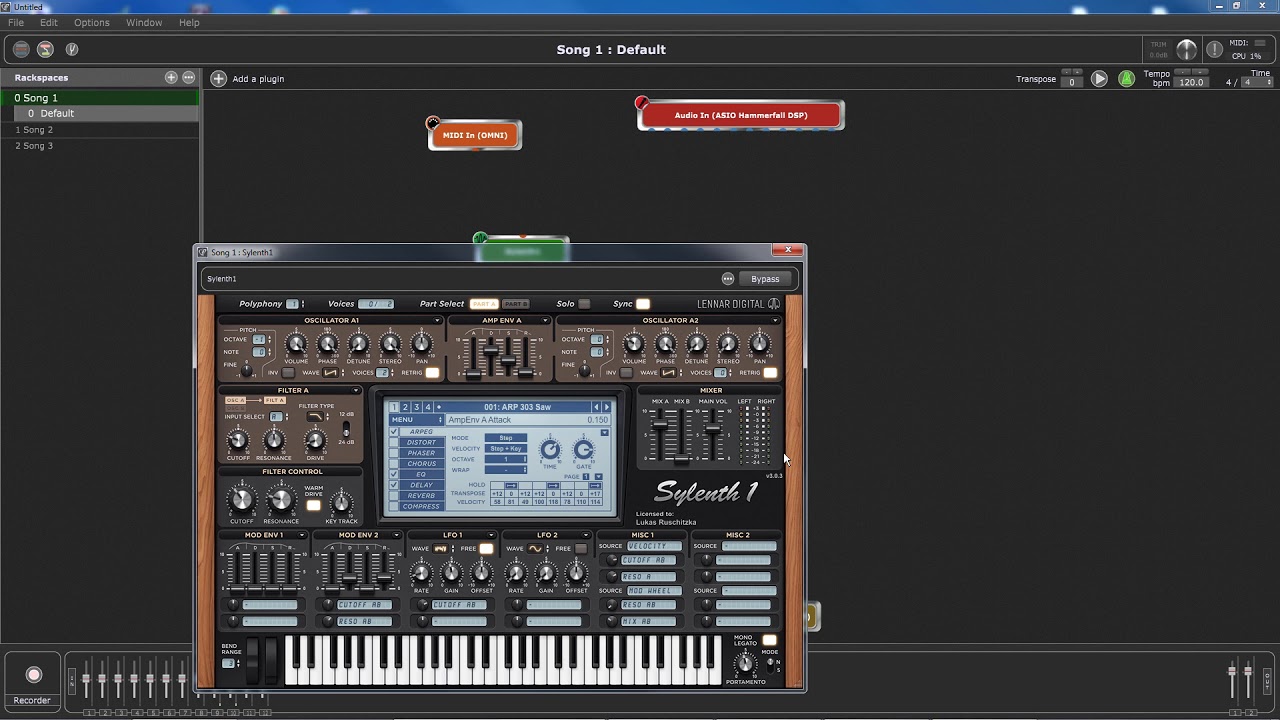This screenshot has height=720, width=1280.
Task: Click the Oscillator A2 waveform icon
Action: click(669, 373)
